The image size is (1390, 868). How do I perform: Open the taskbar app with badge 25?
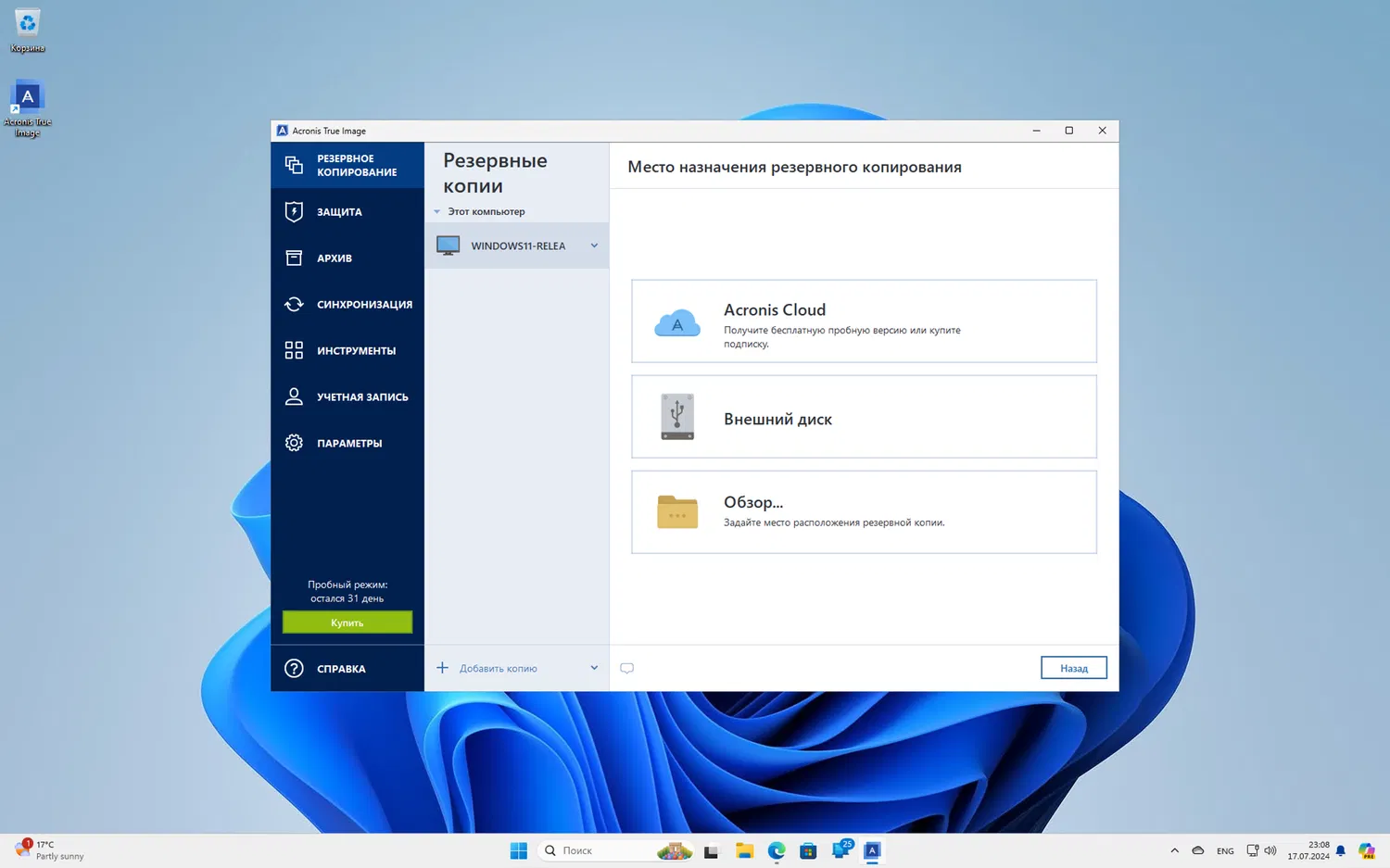point(841,850)
